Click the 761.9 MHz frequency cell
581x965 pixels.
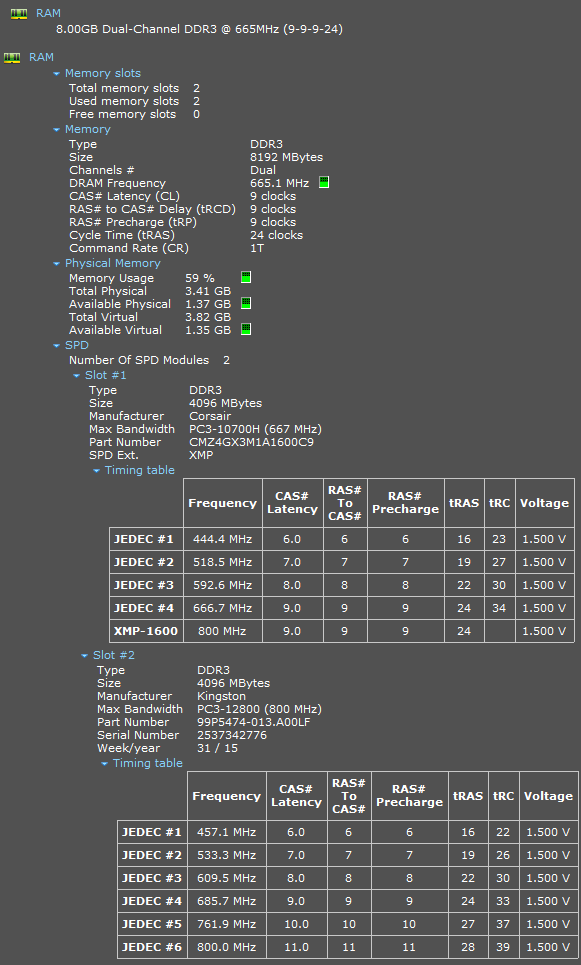(226, 924)
